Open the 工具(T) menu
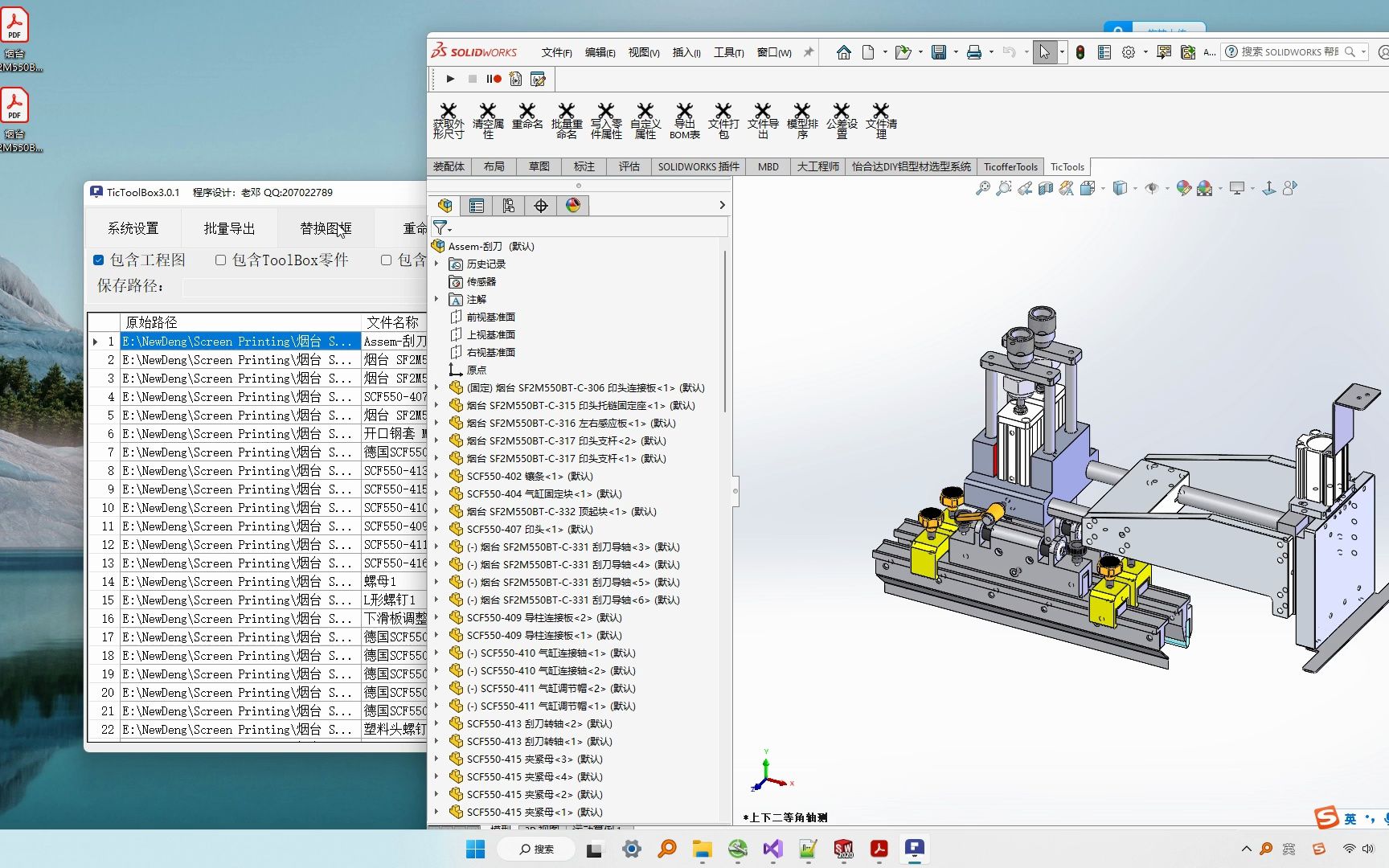 [728, 52]
